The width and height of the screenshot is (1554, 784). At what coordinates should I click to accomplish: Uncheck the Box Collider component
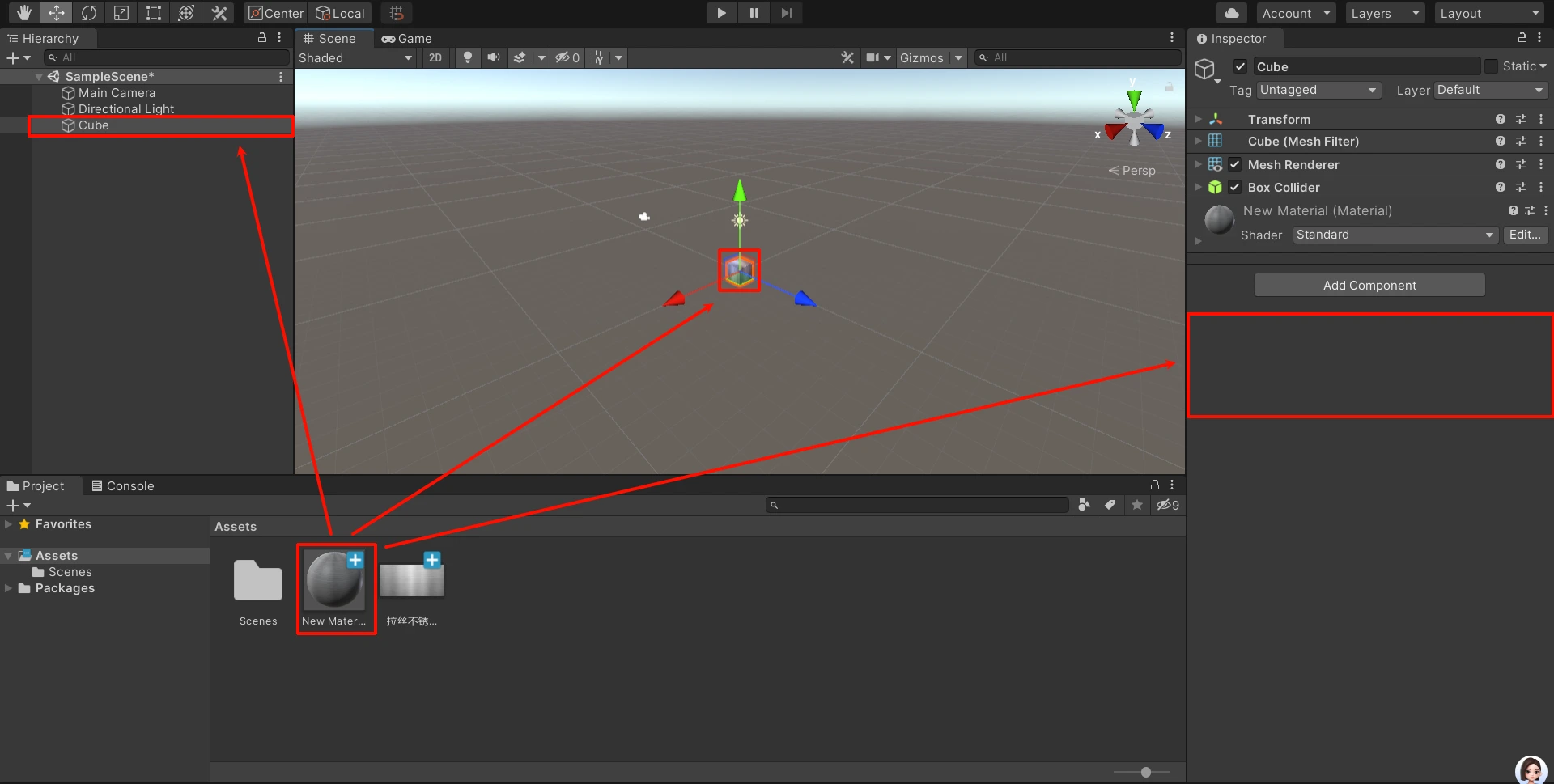[1235, 187]
